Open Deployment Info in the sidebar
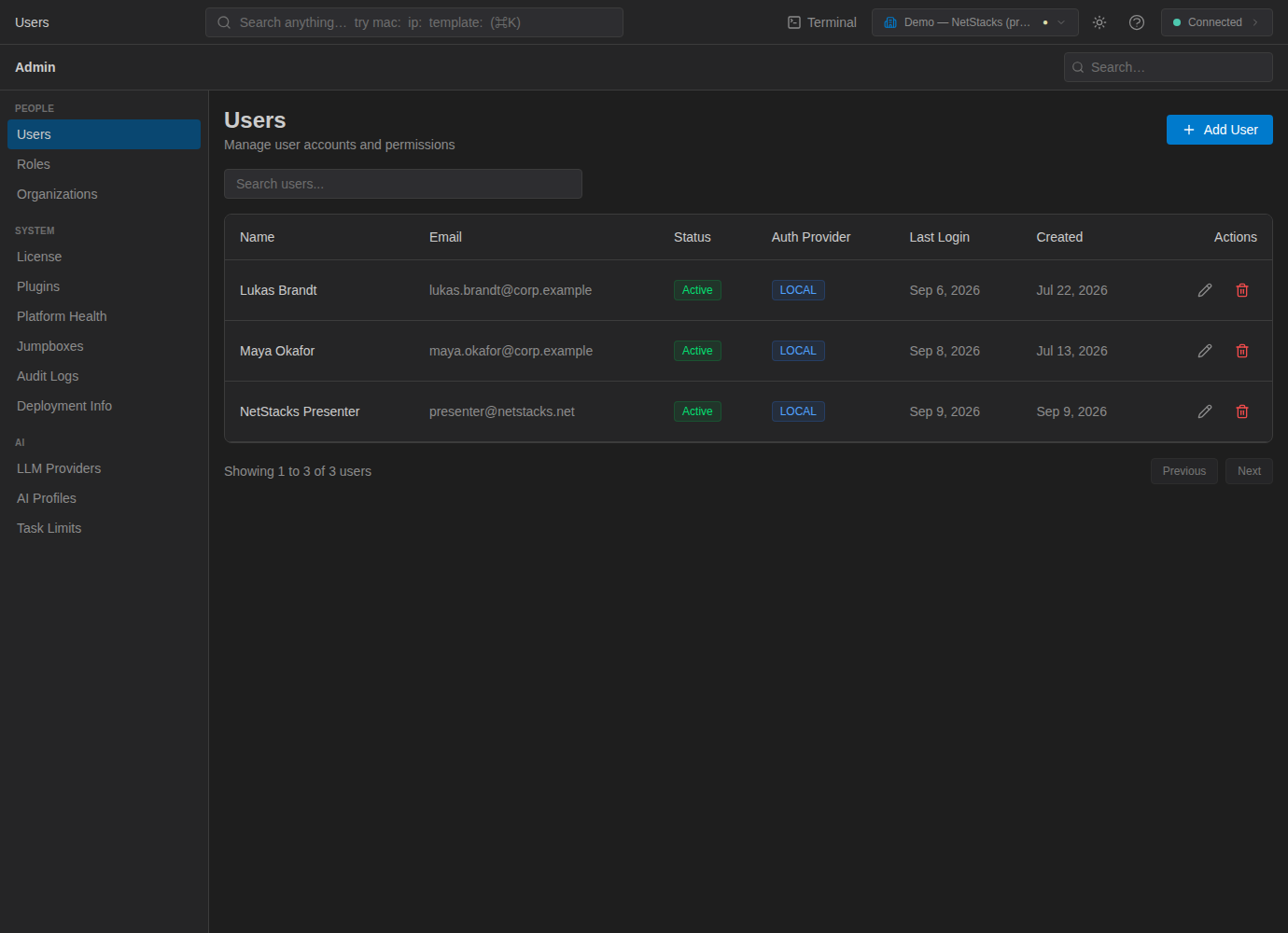 pos(104,406)
